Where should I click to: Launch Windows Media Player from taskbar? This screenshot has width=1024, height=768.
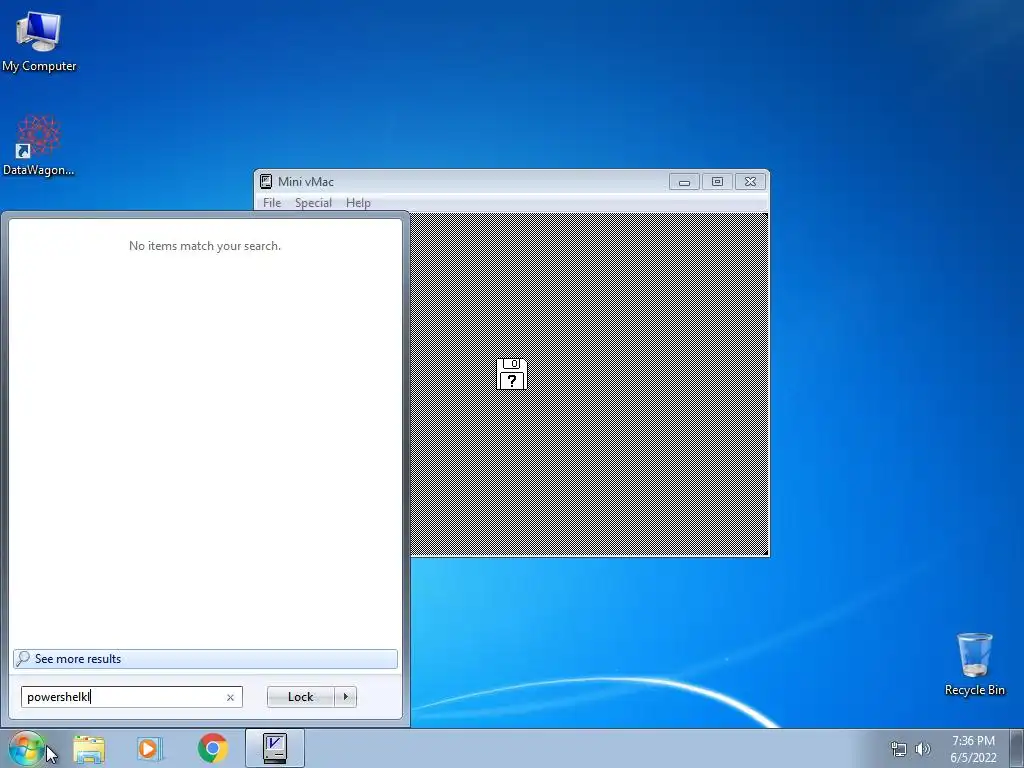(x=150, y=749)
